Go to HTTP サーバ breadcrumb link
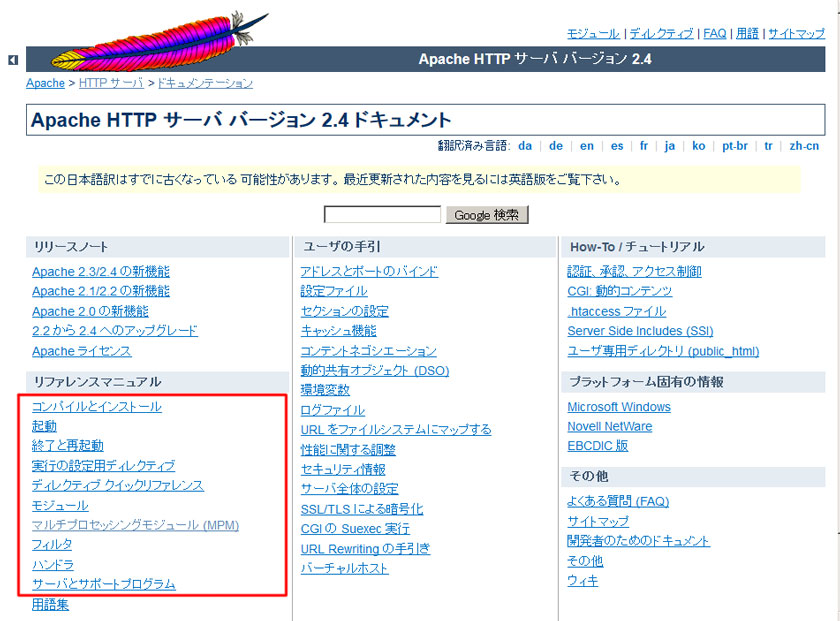The height and width of the screenshot is (621, 840). tap(111, 84)
